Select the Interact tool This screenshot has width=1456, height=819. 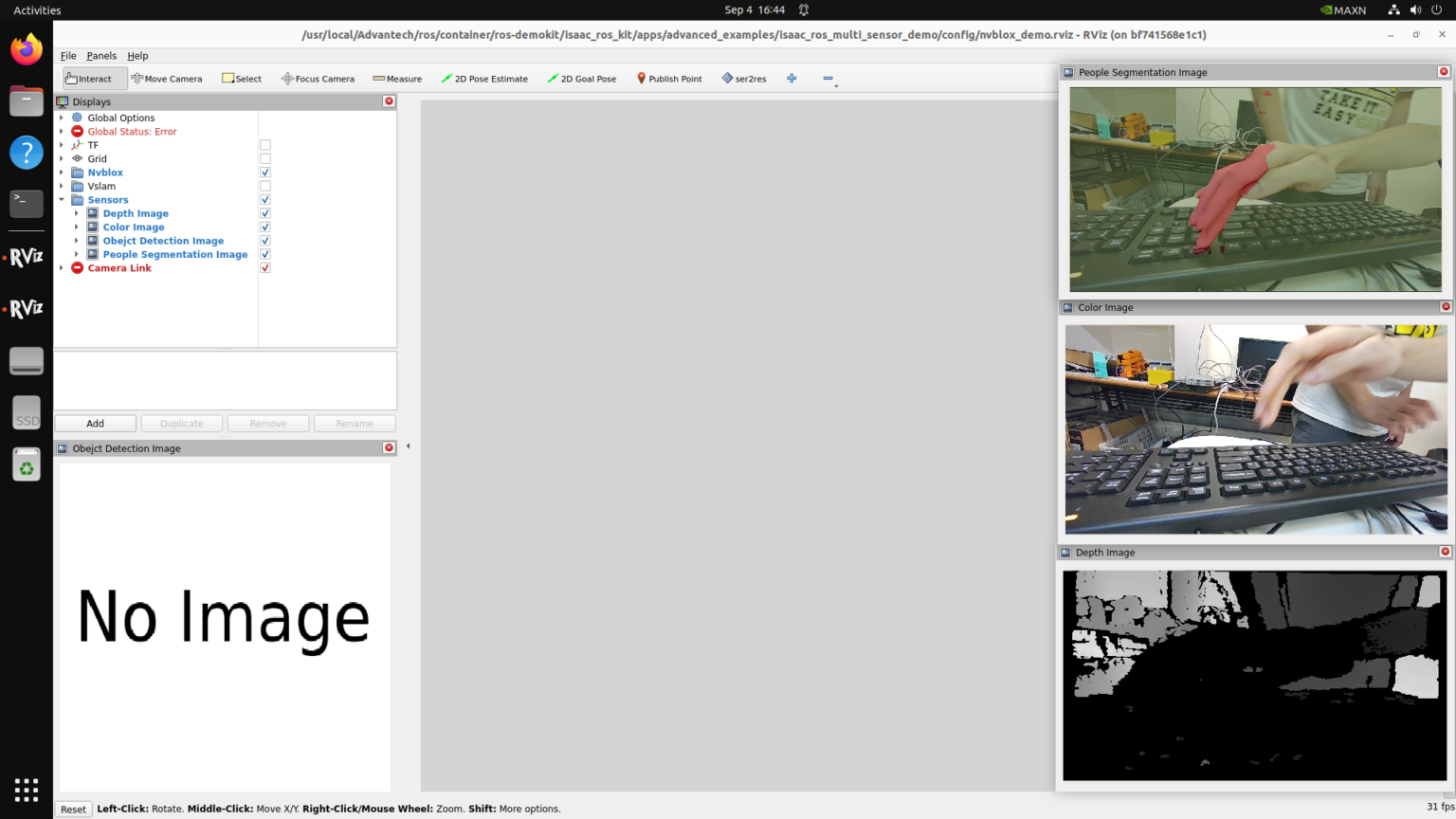point(94,79)
